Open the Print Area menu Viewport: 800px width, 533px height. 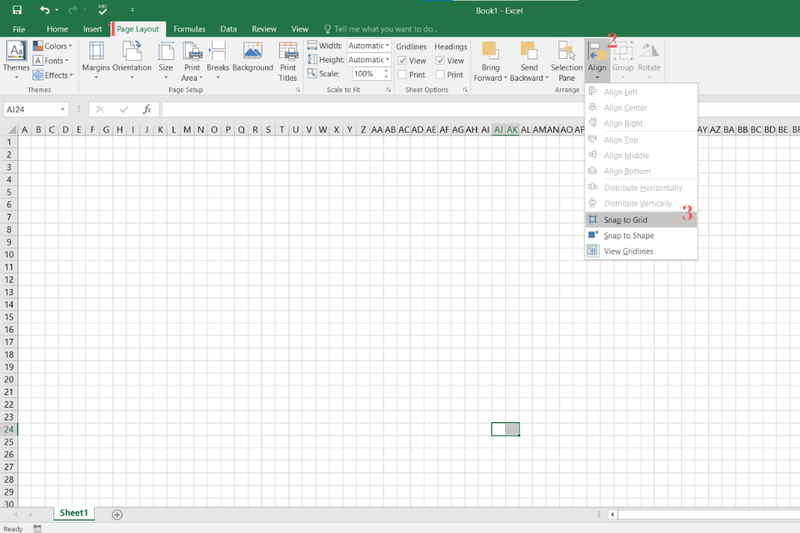(x=192, y=61)
